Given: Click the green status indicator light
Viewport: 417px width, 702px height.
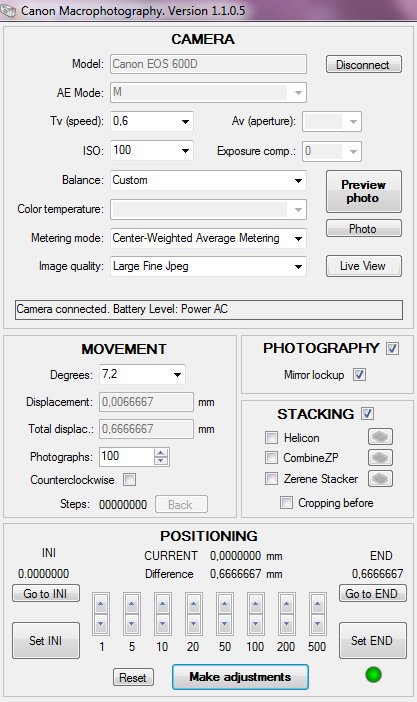Looking at the screenshot, I should pos(373,674).
